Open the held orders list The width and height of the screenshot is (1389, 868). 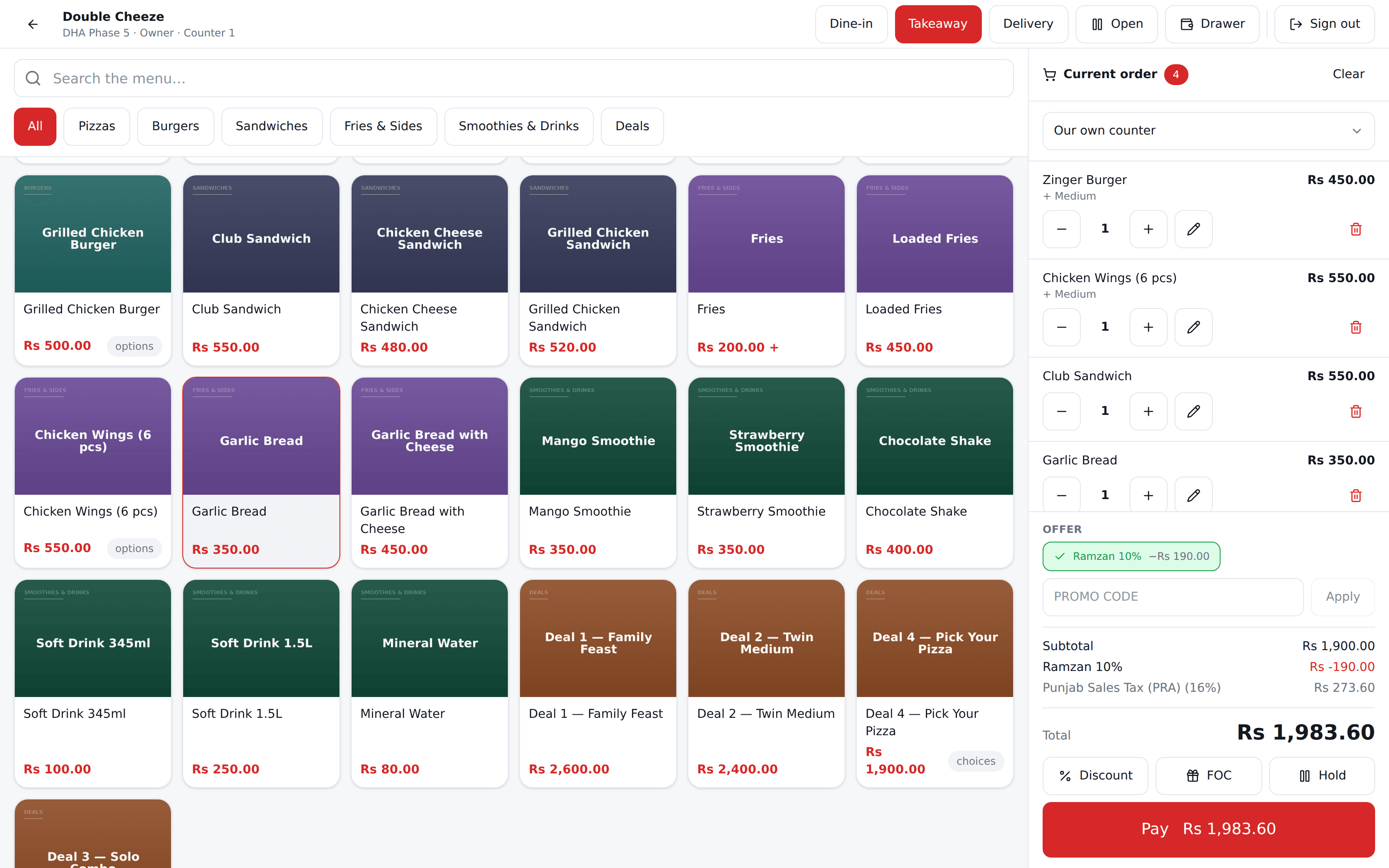tap(1116, 24)
